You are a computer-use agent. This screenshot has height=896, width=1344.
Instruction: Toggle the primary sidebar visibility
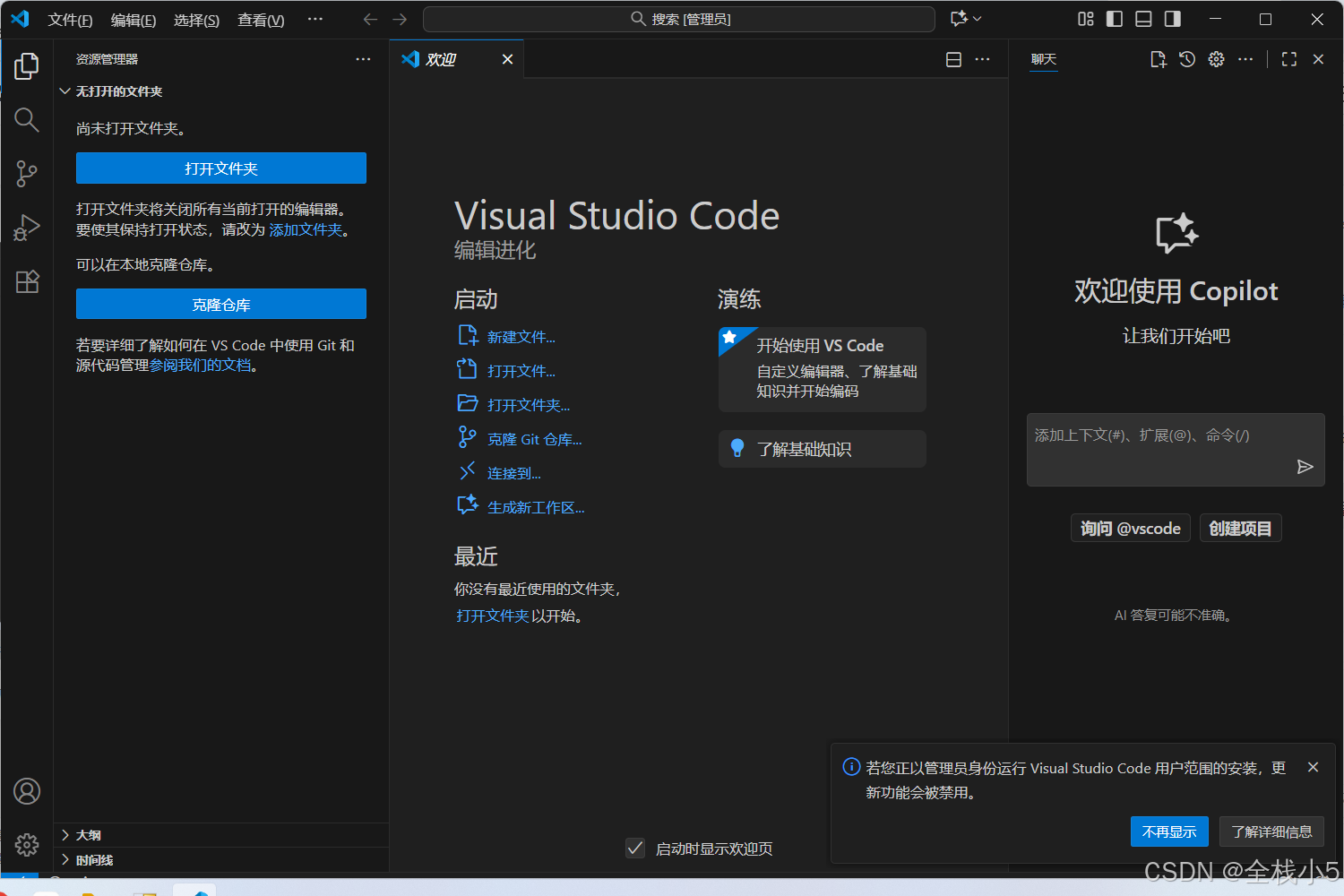click(x=1115, y=19)
